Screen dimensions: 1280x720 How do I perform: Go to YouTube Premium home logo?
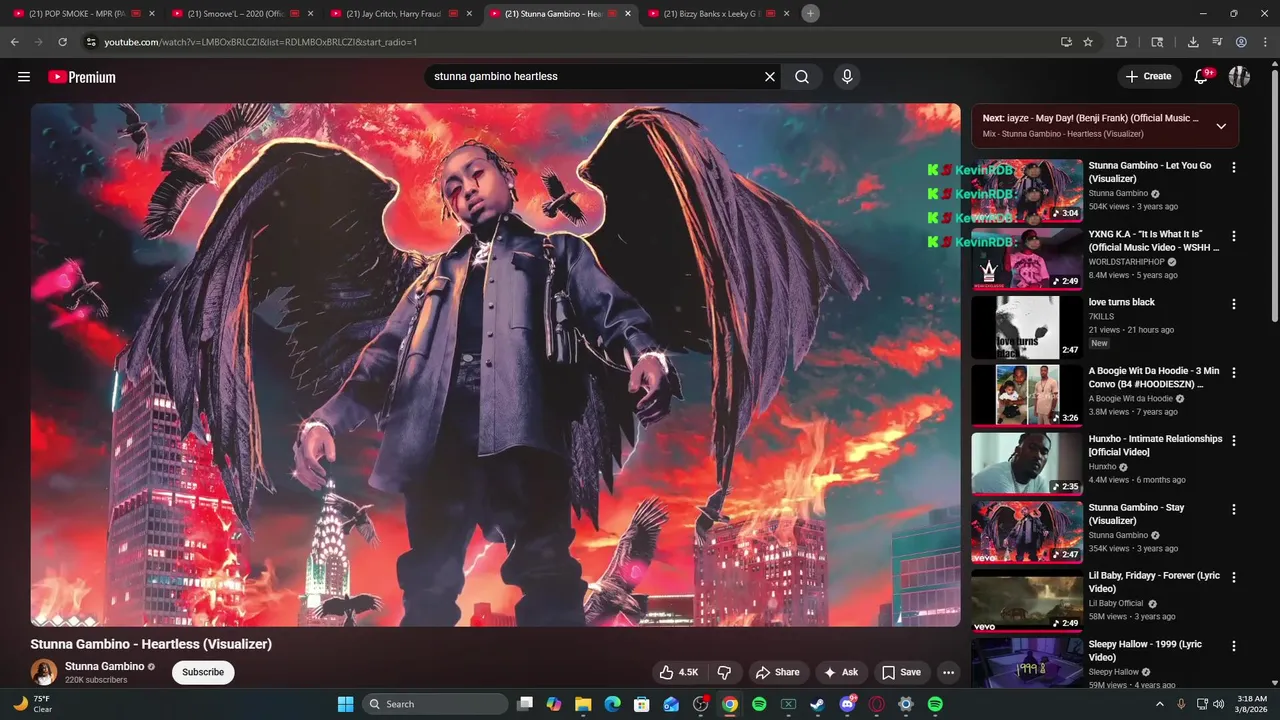82,77
